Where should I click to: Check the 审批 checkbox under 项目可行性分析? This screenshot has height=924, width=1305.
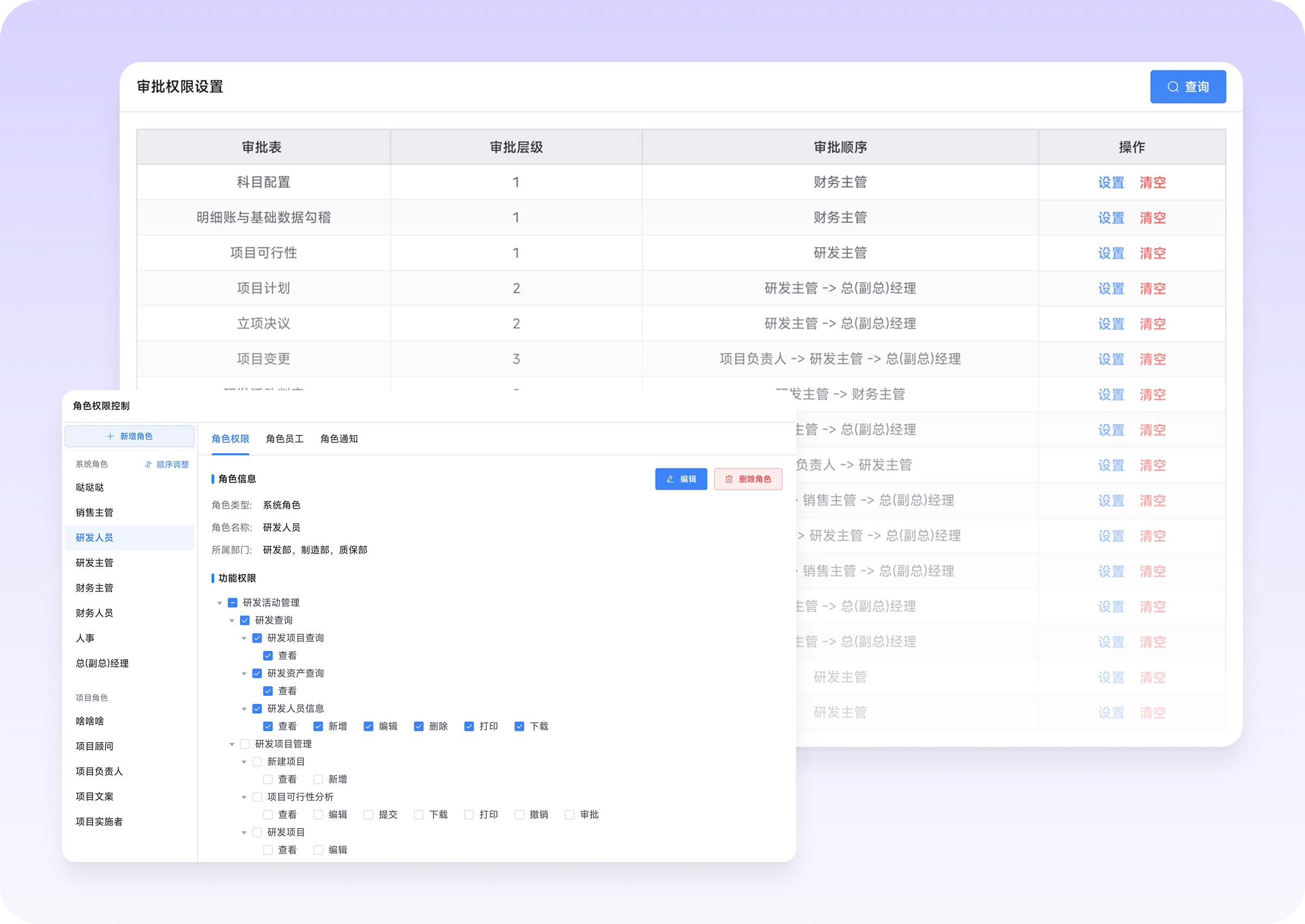[569, 814]
